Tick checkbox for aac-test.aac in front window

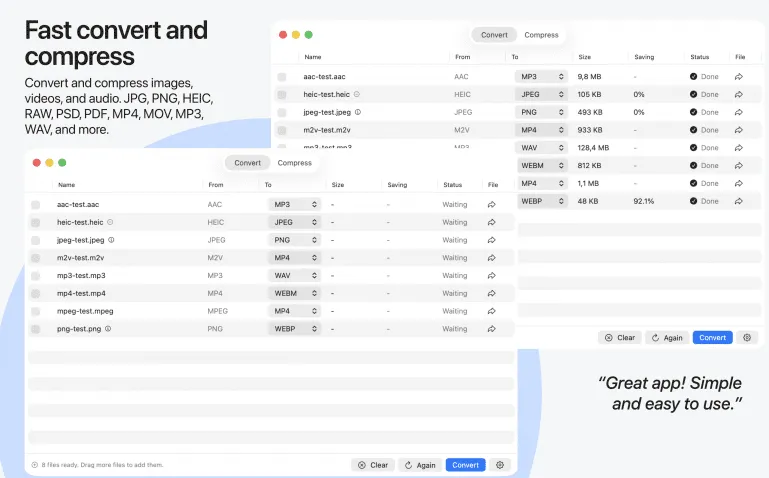35,204
